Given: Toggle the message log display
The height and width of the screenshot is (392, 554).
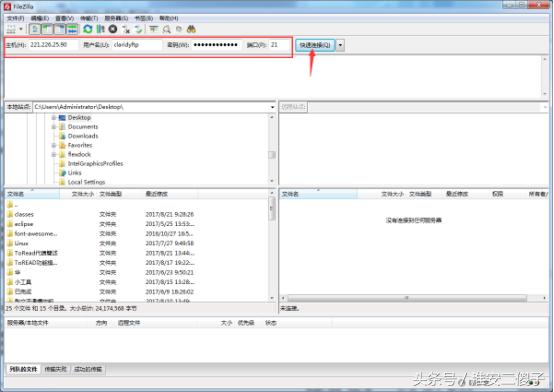Looking at the screenshot, I should (x=35, y=29).
